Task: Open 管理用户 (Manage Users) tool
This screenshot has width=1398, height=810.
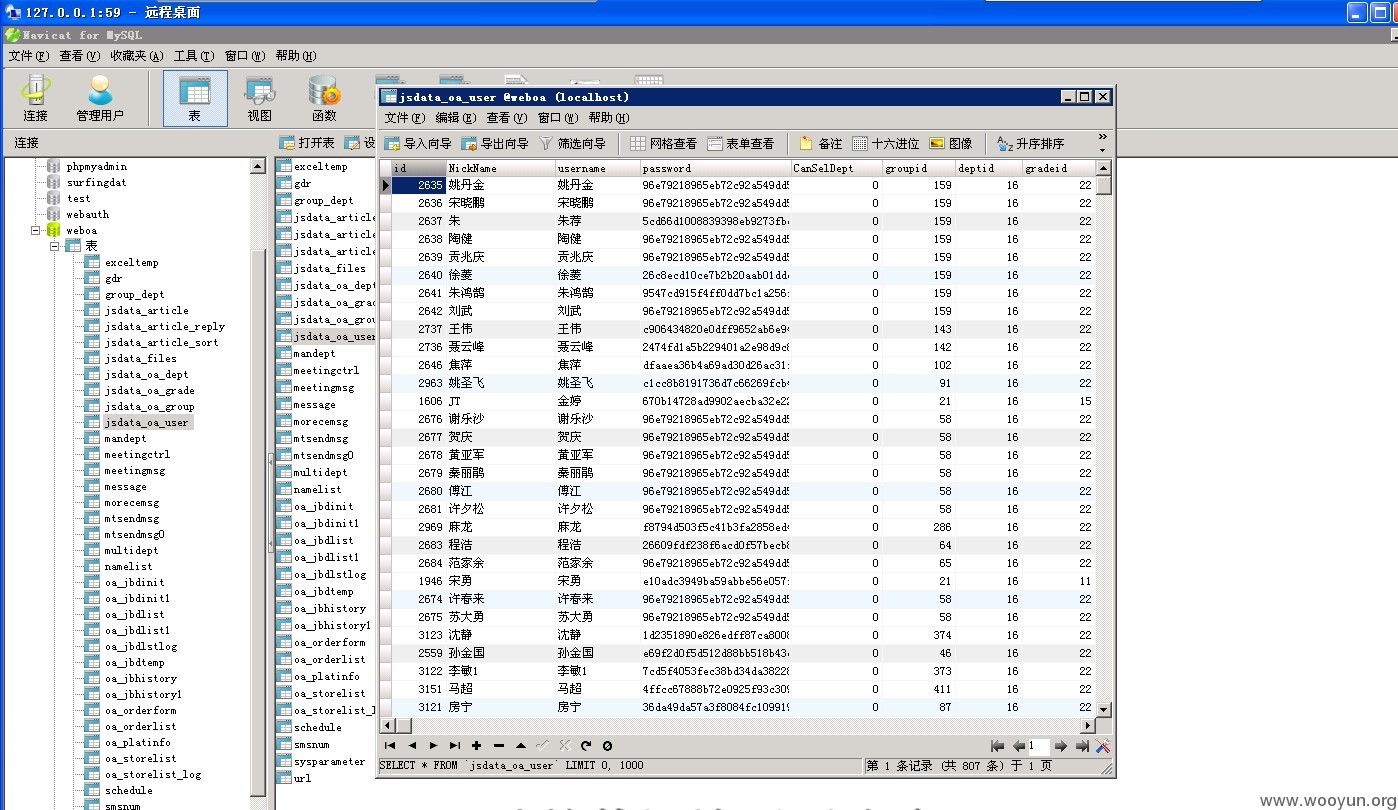Action: click(100, 99)
